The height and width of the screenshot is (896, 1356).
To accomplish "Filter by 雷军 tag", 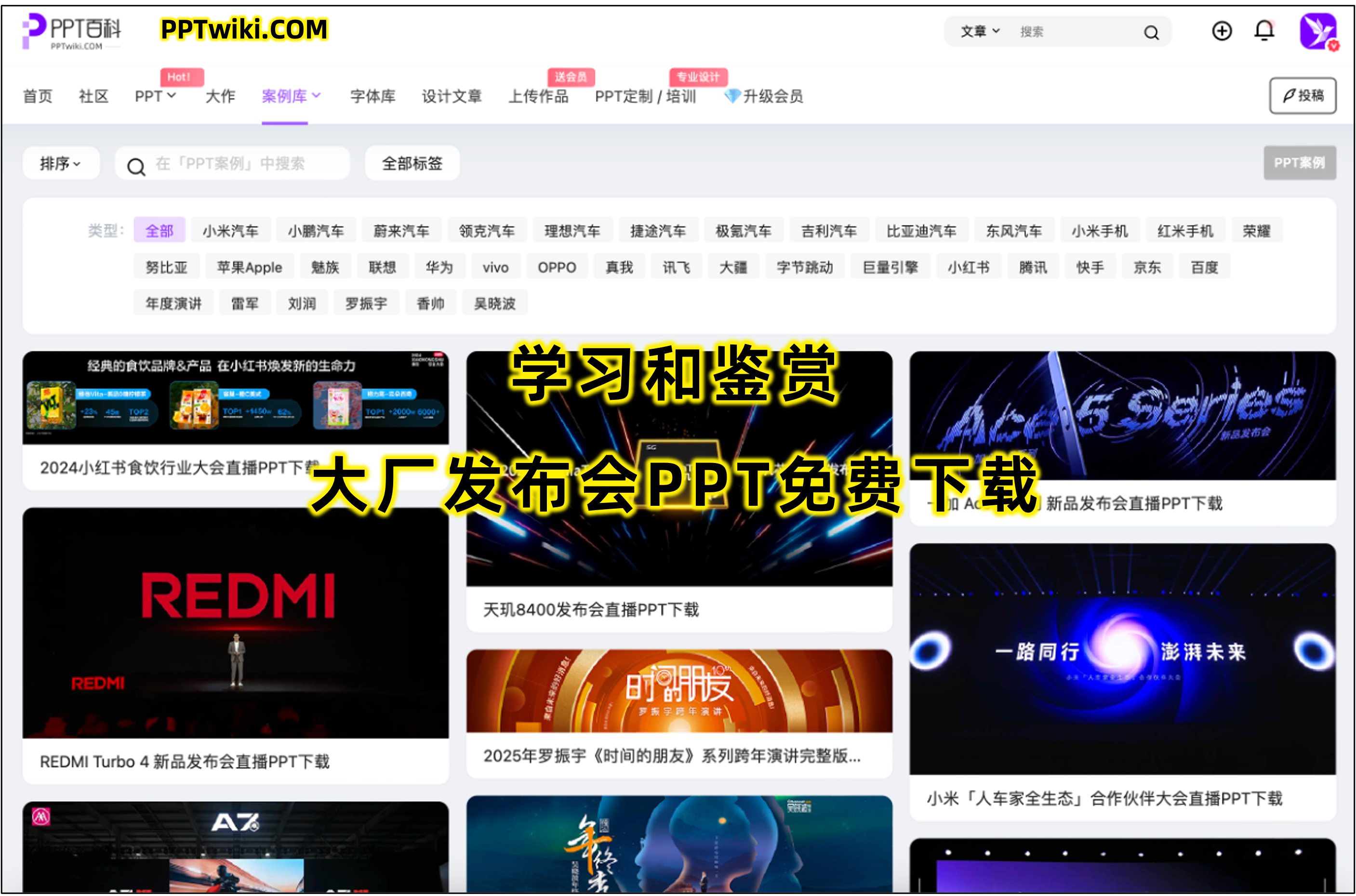I will [245, 303].
